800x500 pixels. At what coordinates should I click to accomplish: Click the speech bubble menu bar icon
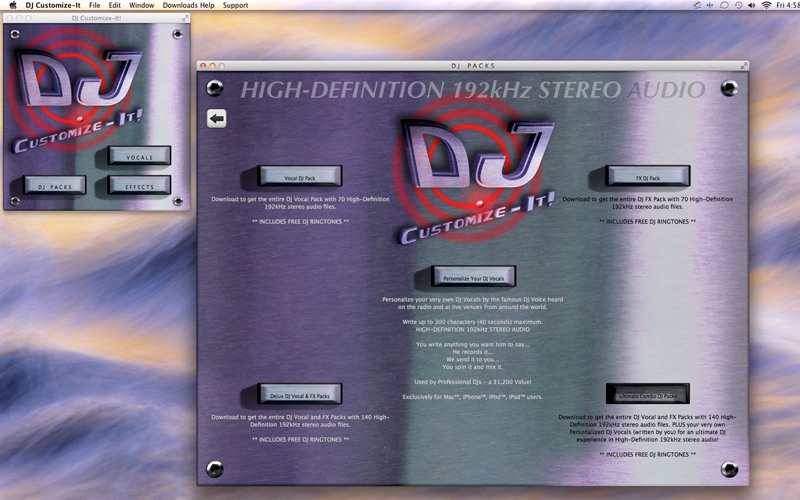click(724, 5)
